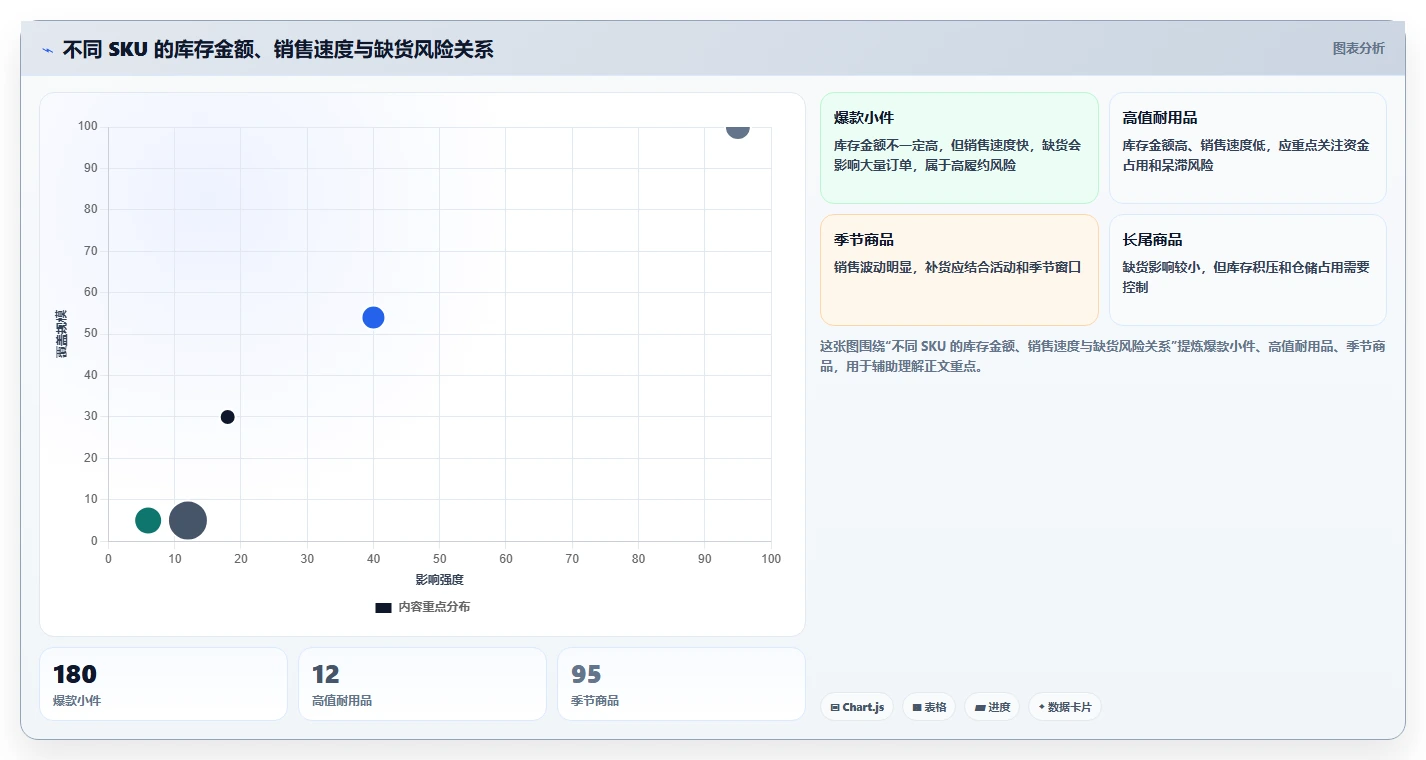Click the square icon in 表格 chip
Screen dimensions: 1426x760
click(916, 707)
